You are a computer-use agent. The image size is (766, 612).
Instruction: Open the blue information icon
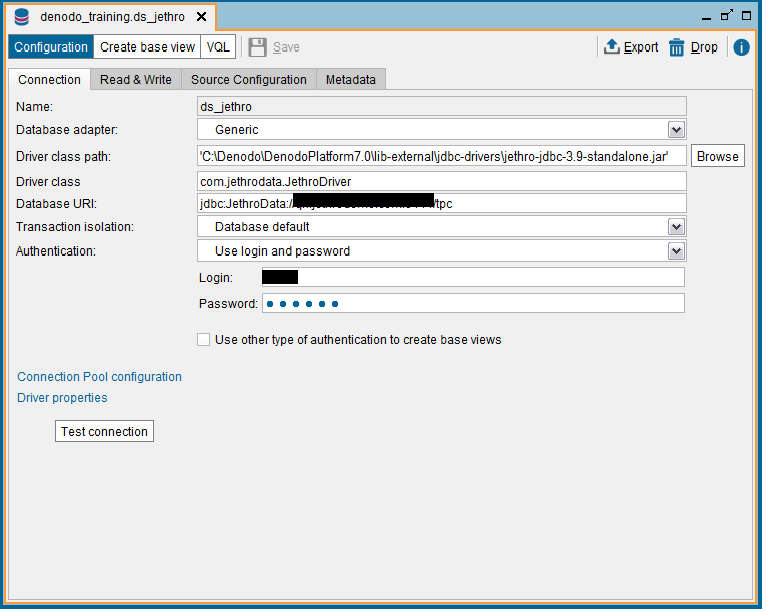[x=741, y=47]
